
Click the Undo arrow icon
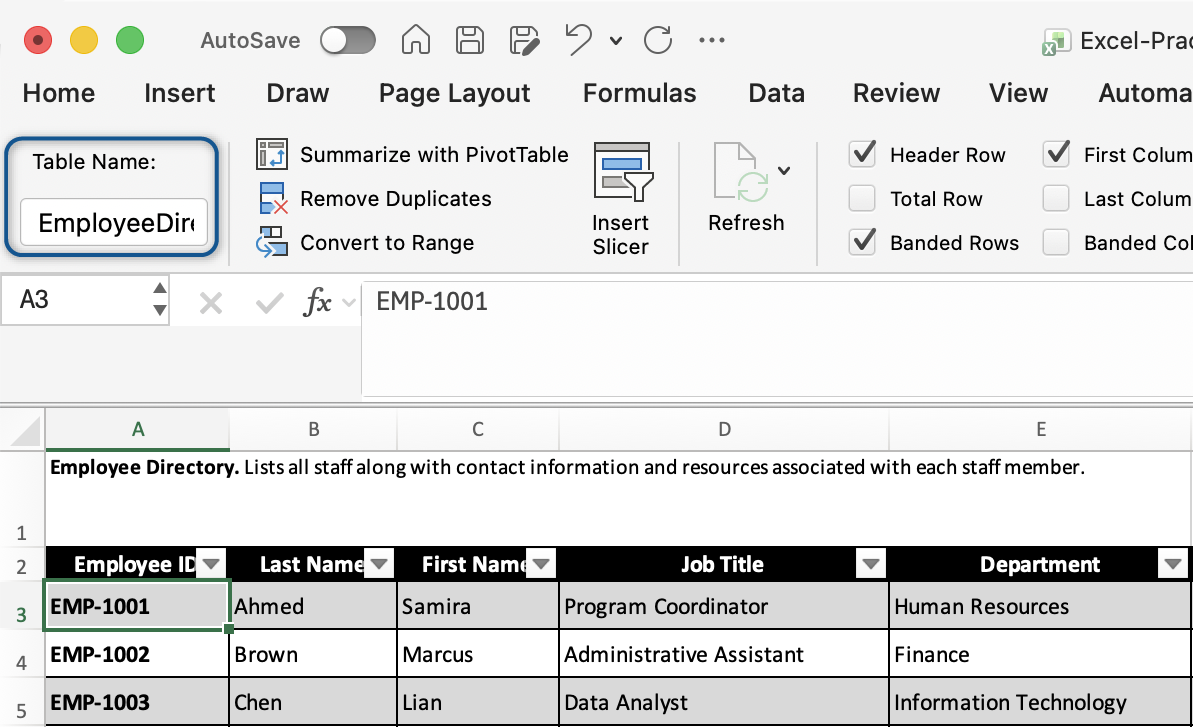tap(578, 40)
